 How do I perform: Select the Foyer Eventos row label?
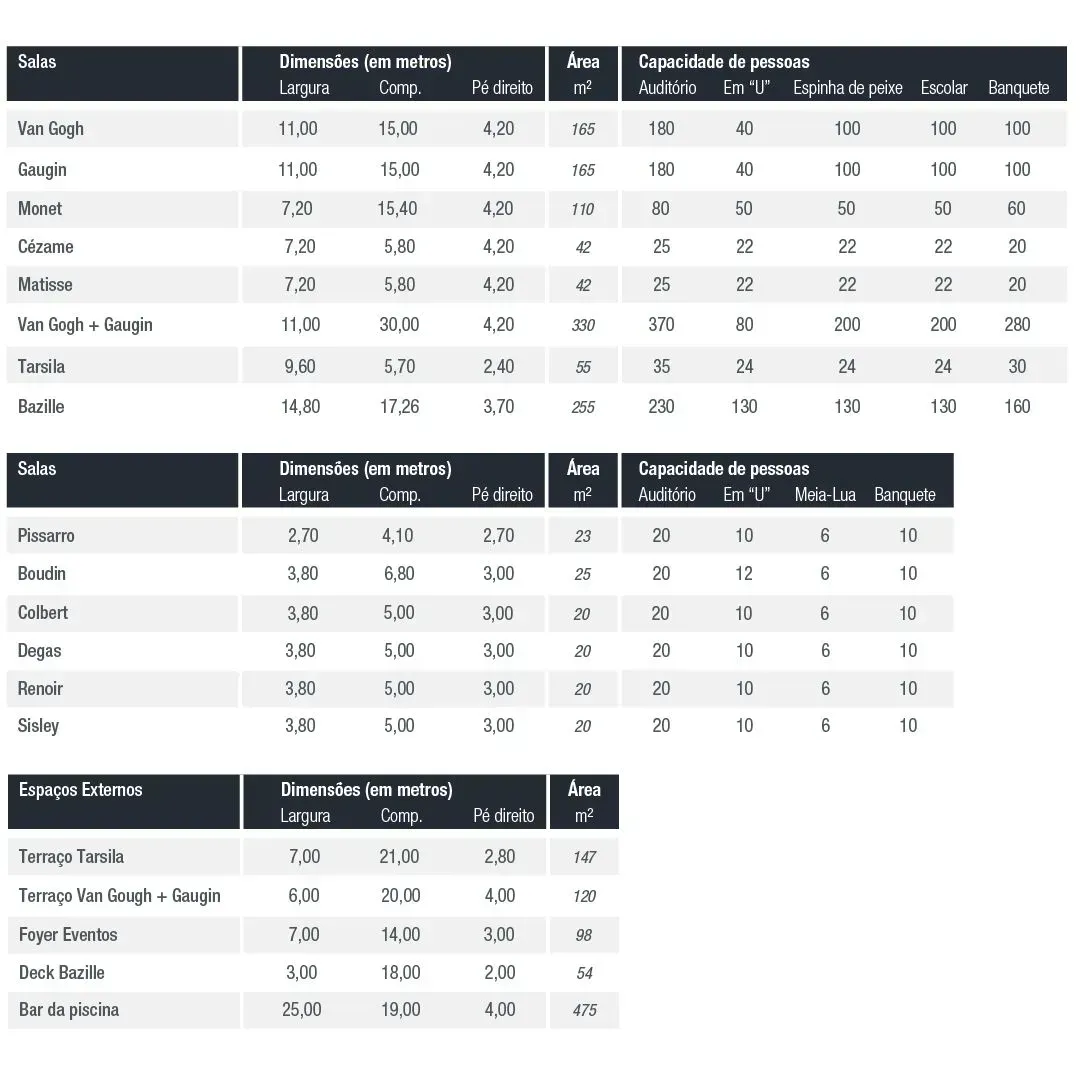(68, 935)
